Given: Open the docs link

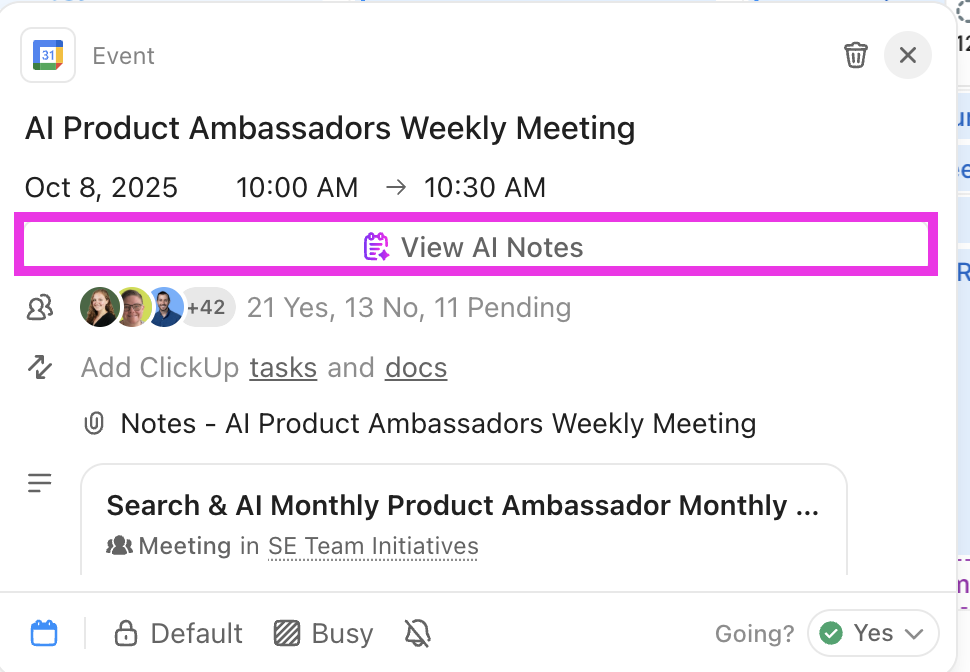Looking at the screenshot, I should click(416, 368).
